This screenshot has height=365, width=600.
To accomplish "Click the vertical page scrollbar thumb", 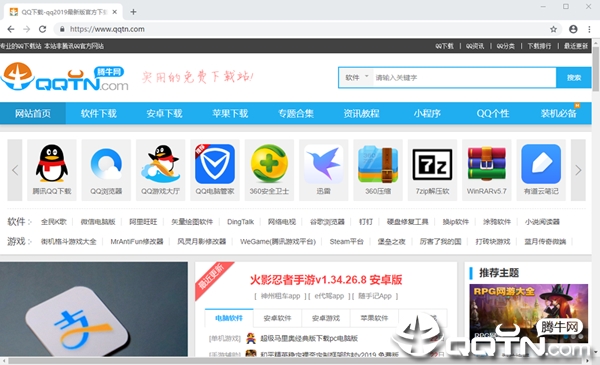I will coord(596,69).
